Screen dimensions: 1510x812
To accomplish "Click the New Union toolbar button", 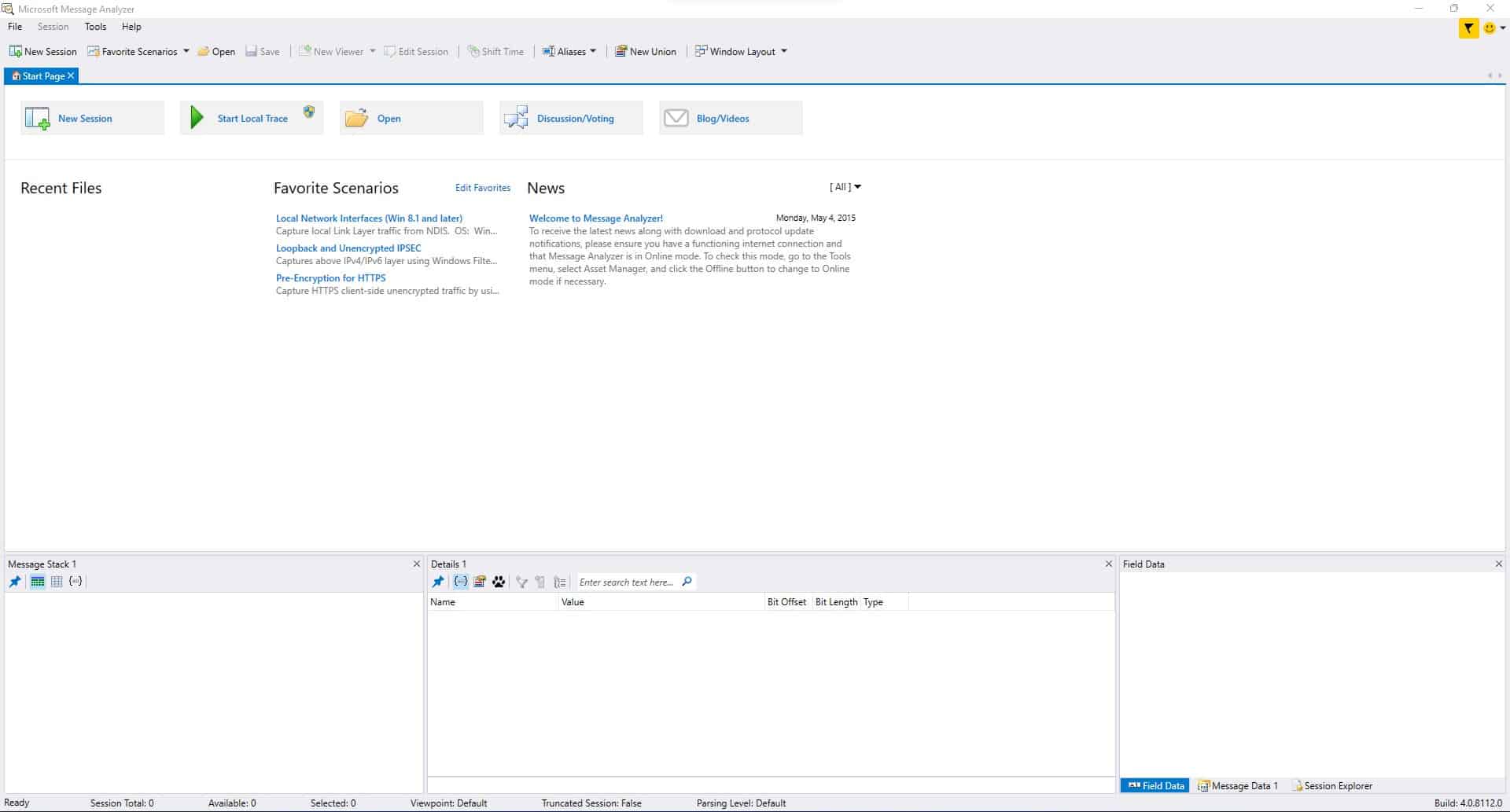I will tap(646, 51).
